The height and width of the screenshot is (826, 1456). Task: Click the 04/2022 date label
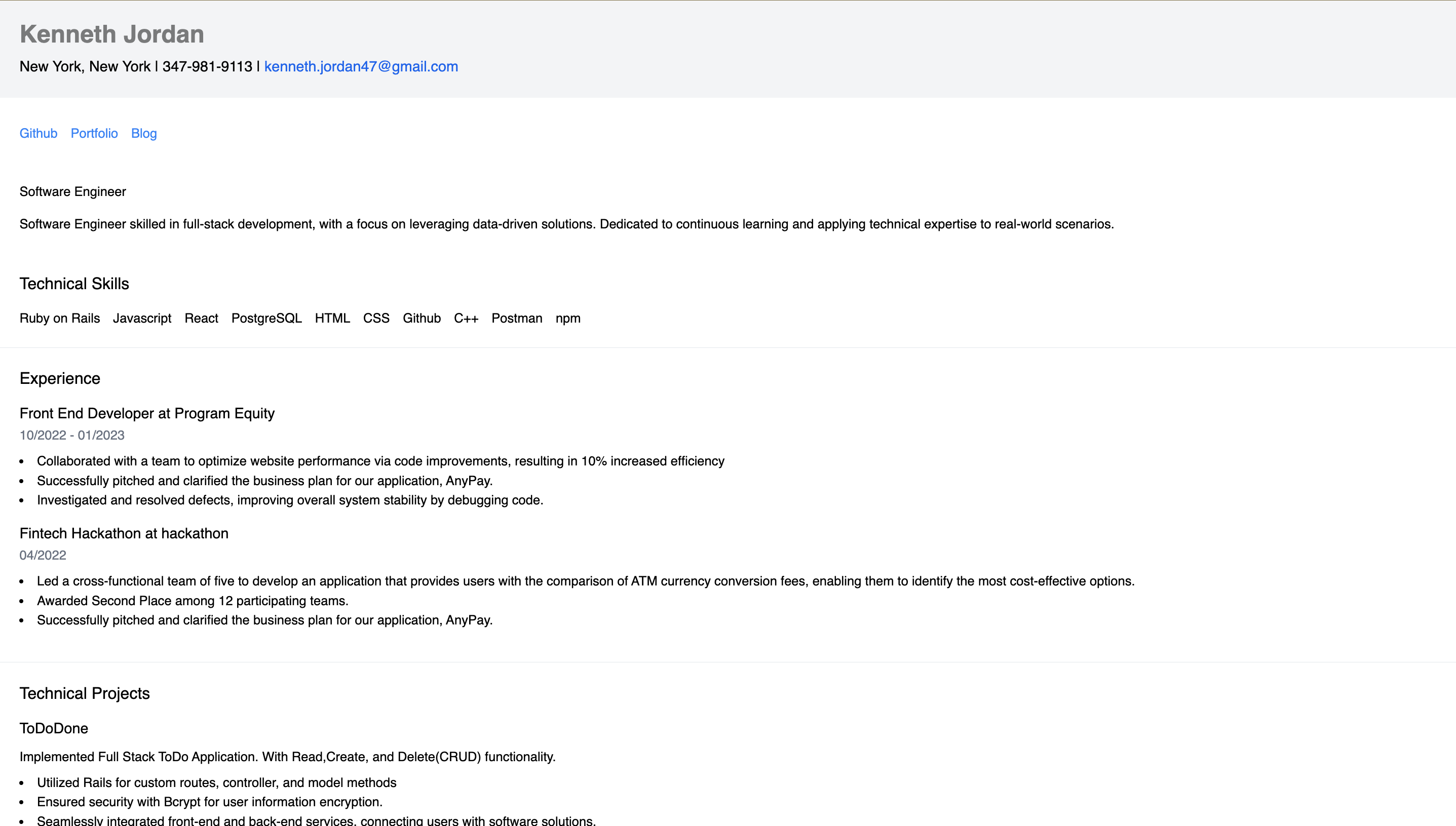[x=43, y=555]
